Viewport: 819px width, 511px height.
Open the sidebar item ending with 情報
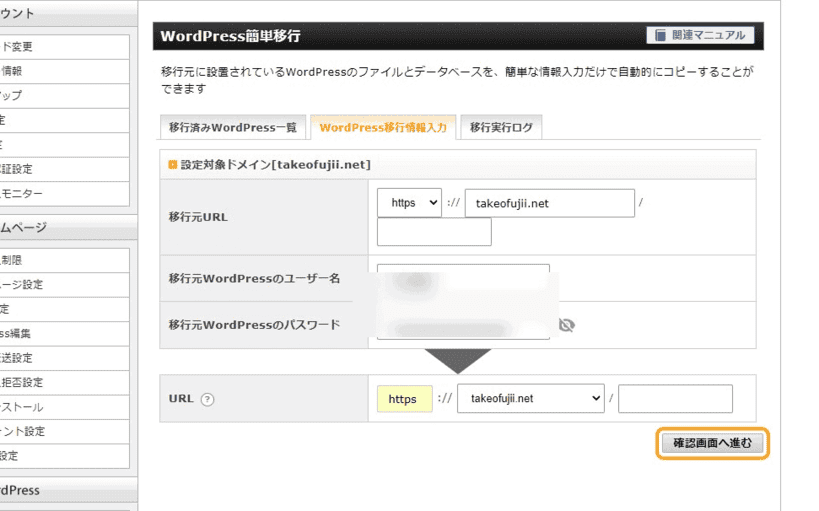[65, 71]
